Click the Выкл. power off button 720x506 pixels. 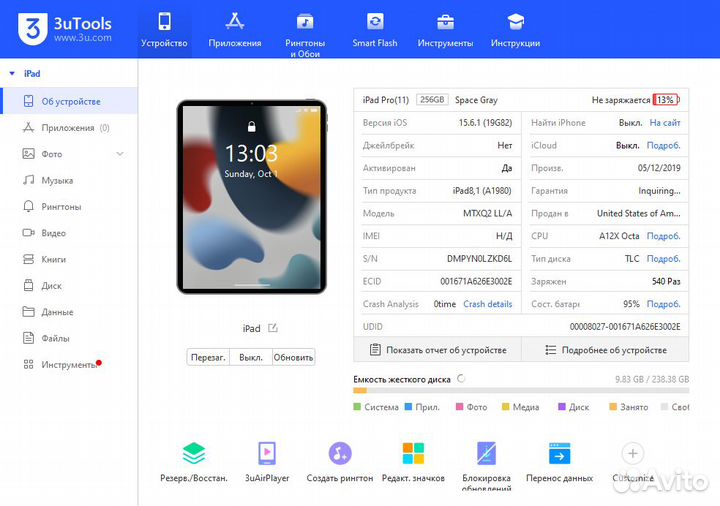[251, 357]
